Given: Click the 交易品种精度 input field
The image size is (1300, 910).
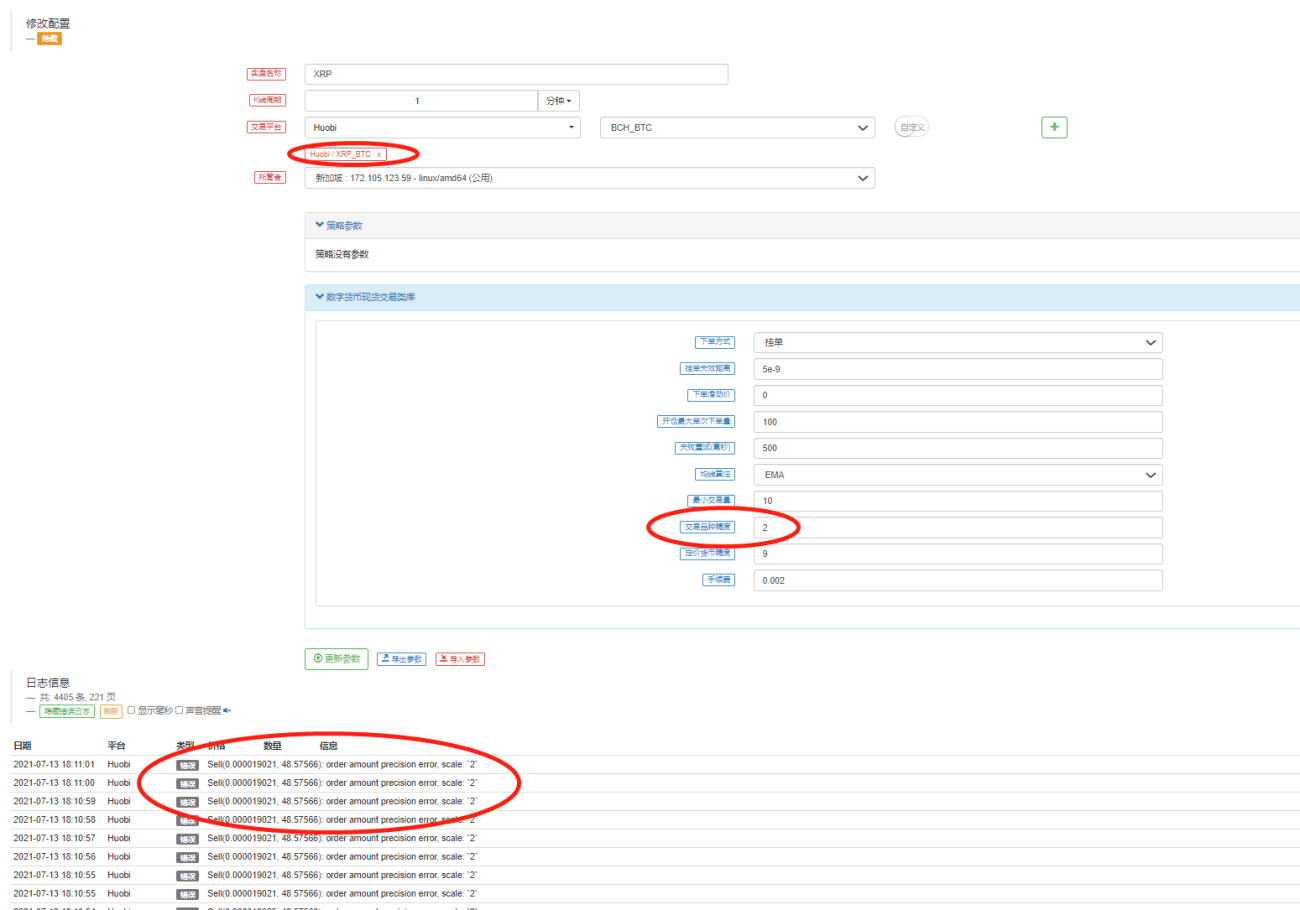Looking at the screenshot, I should tap(958, 527).
